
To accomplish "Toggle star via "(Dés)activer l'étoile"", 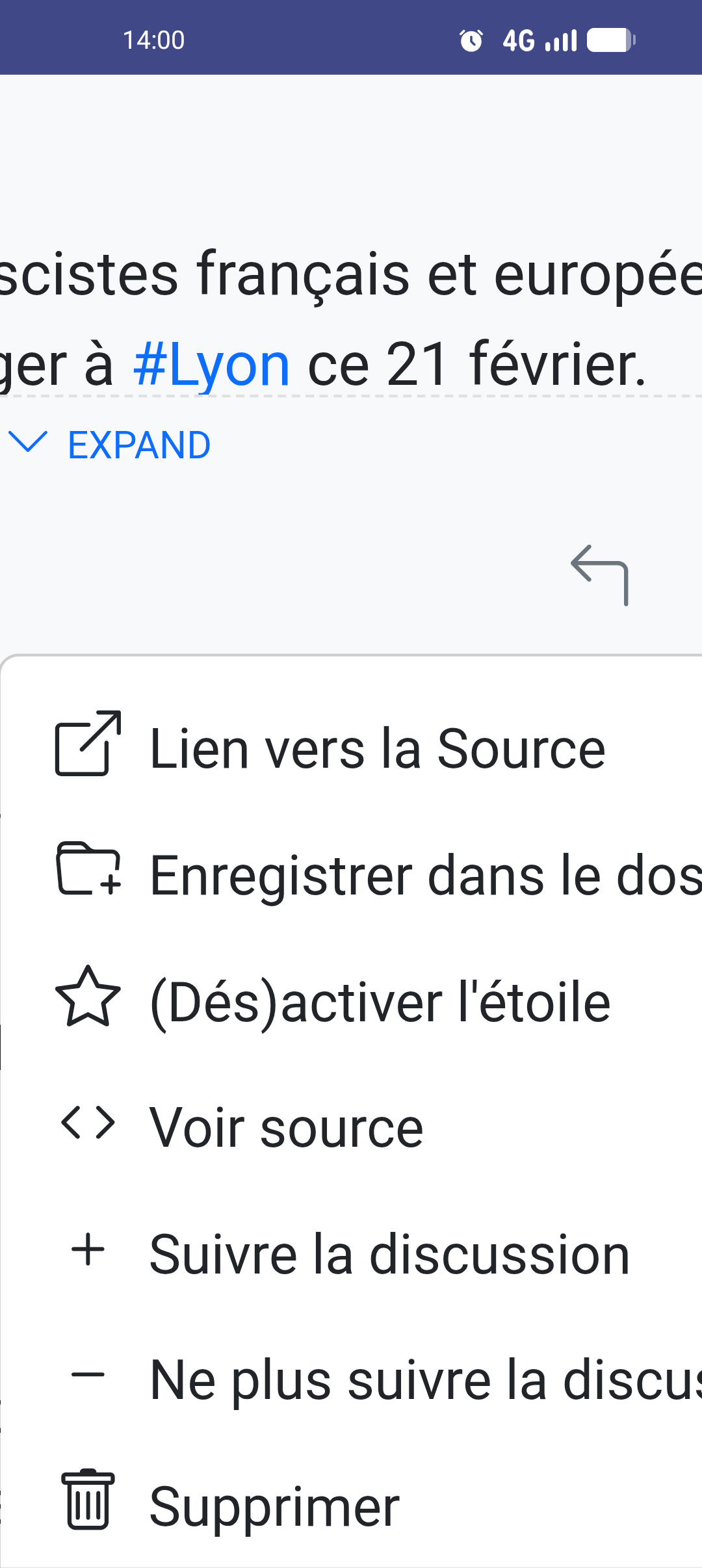I will pos(380,1002).
